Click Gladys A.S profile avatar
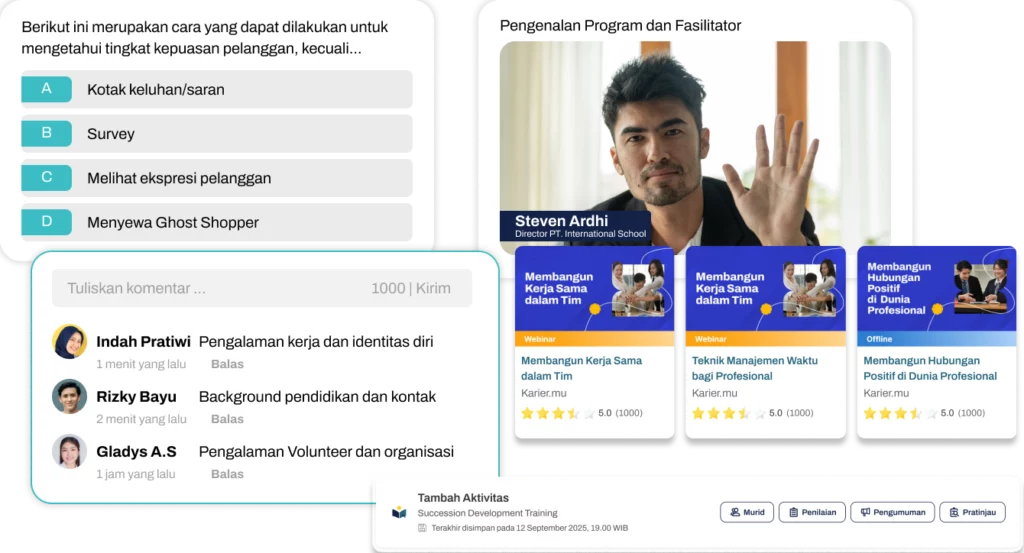 (69, 451)
